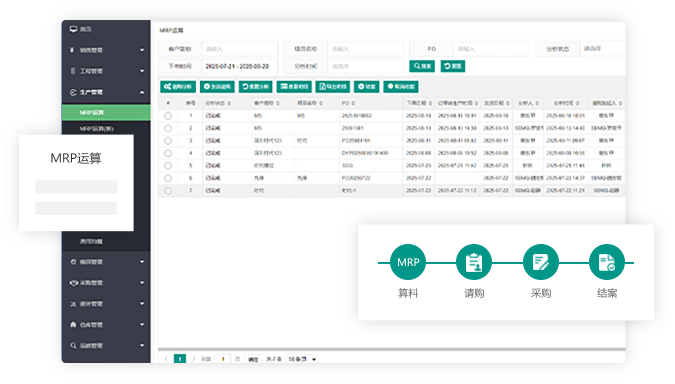Select the radio button for row 1
Viewport: 675px width, 384px height.
[x=168, y=116]
